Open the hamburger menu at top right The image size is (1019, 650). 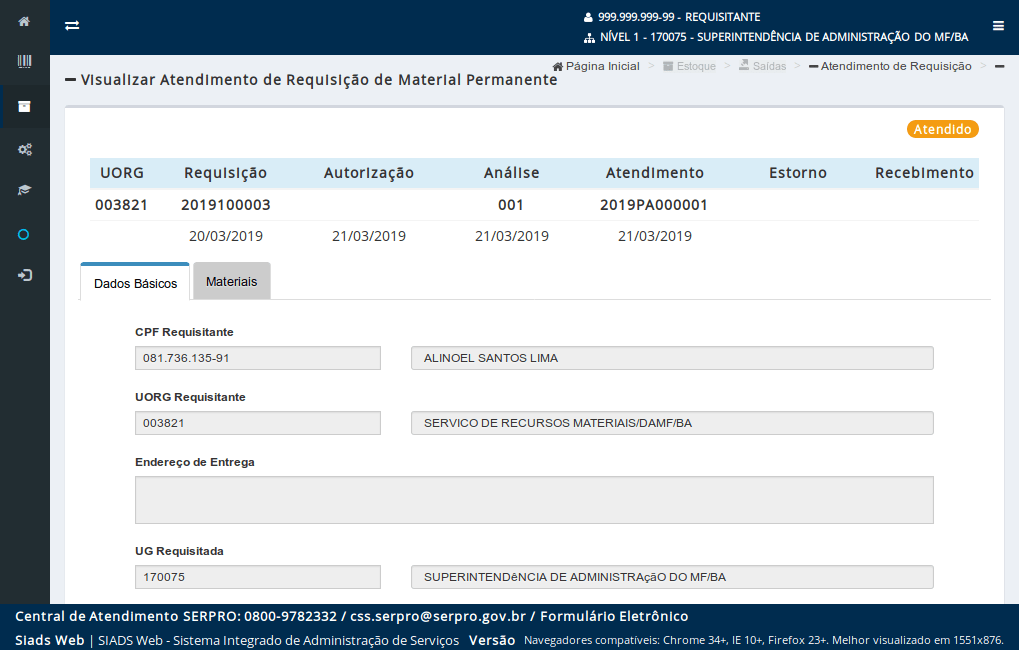[x=998, y=25]
